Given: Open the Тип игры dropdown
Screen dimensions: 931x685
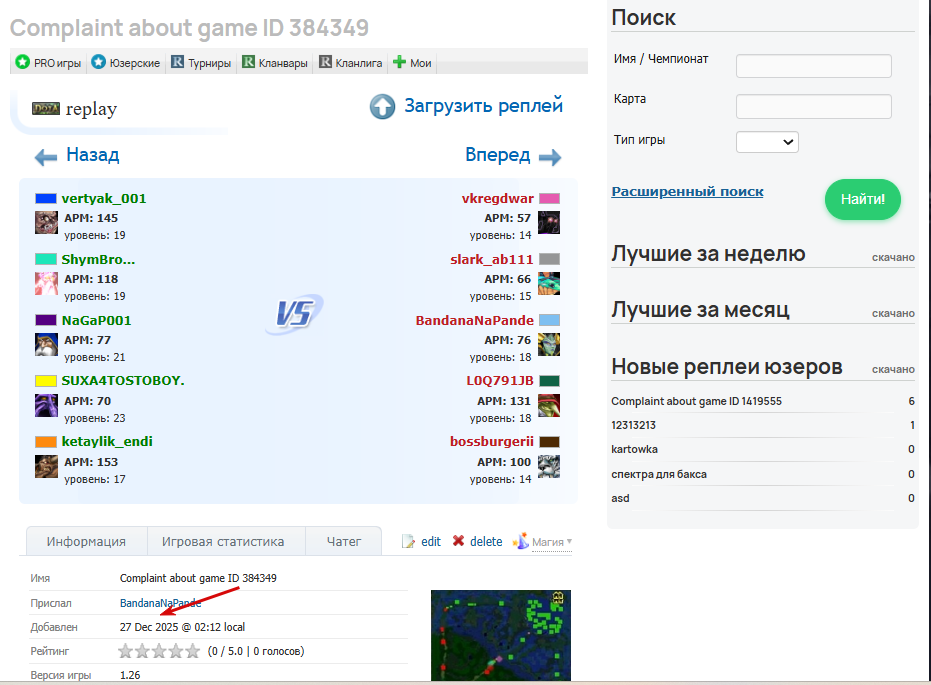Looking at the screenshot, I should point(767,142).
